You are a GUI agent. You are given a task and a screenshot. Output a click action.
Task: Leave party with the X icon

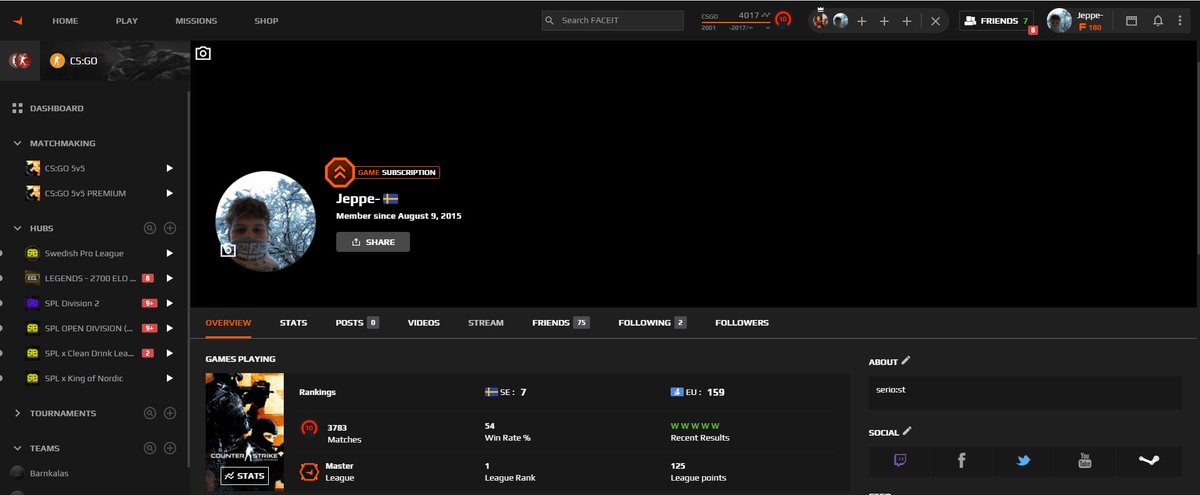(935, 21)
